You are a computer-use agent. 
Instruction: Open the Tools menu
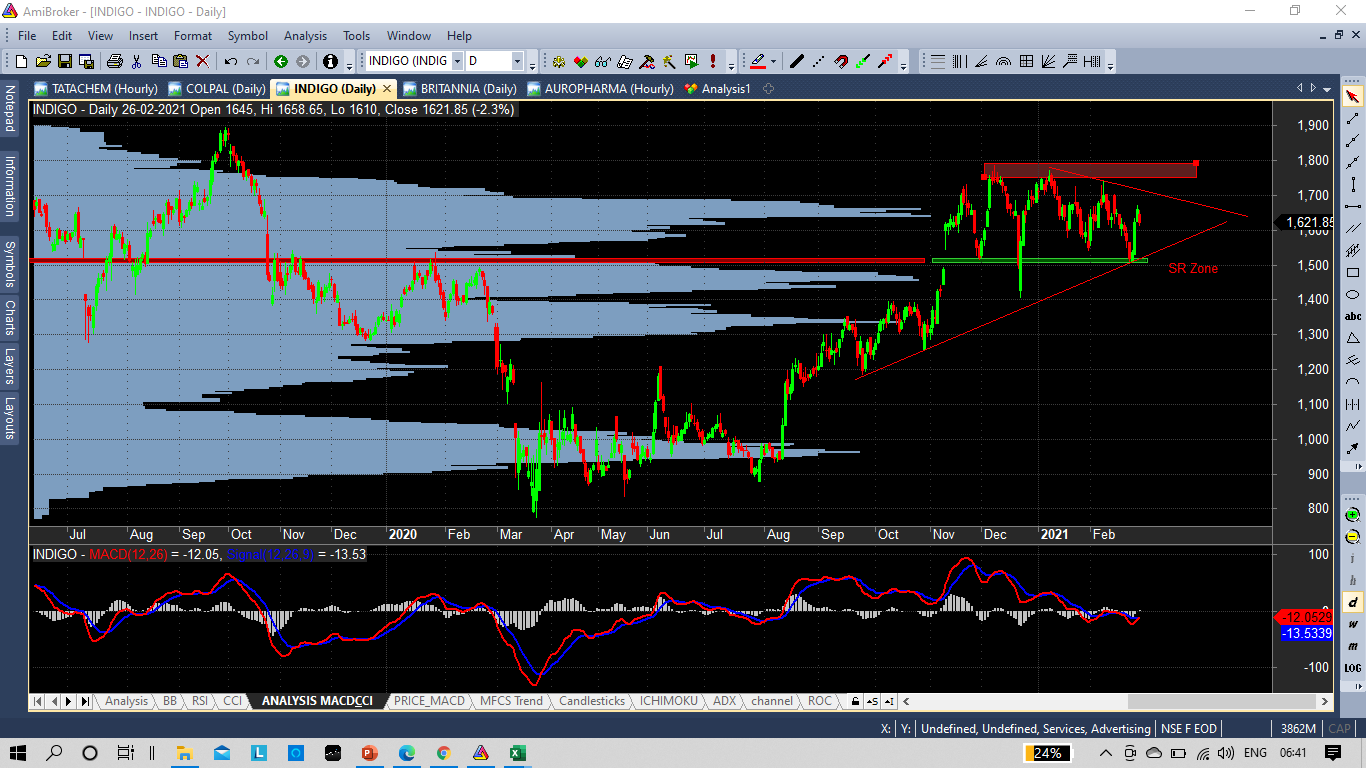[x=357, y=35]
